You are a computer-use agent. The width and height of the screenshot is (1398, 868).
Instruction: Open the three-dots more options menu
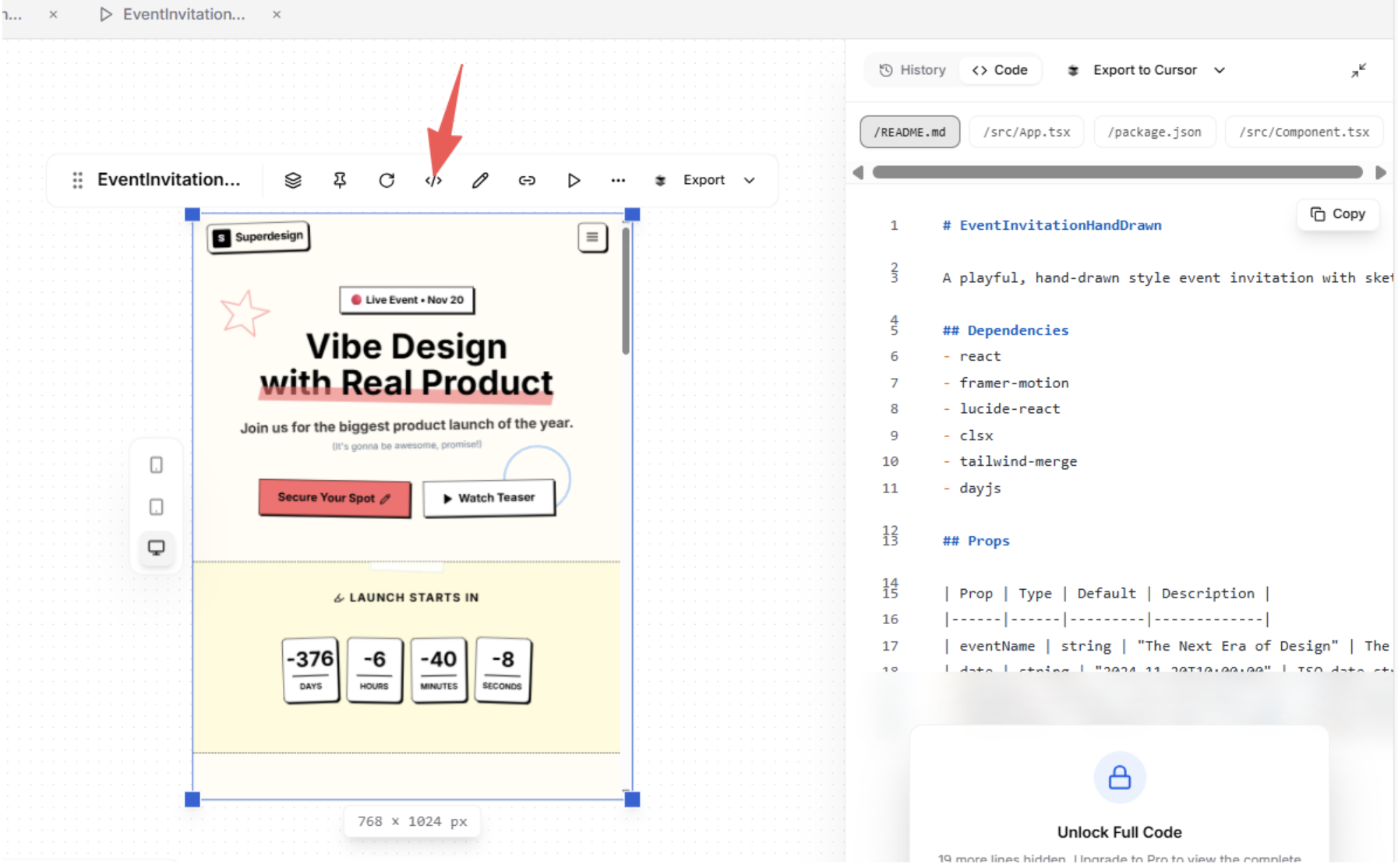click(618, 180)
